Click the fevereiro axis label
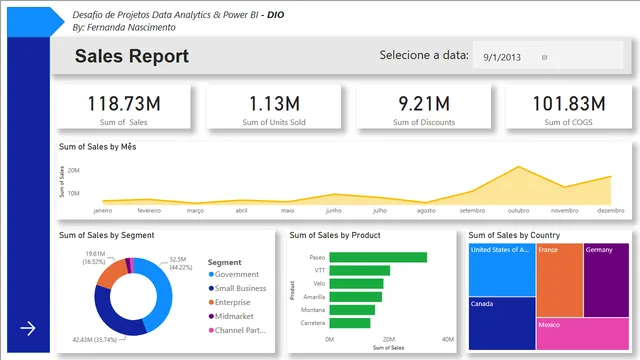The image size is (640, 360). 149,211
